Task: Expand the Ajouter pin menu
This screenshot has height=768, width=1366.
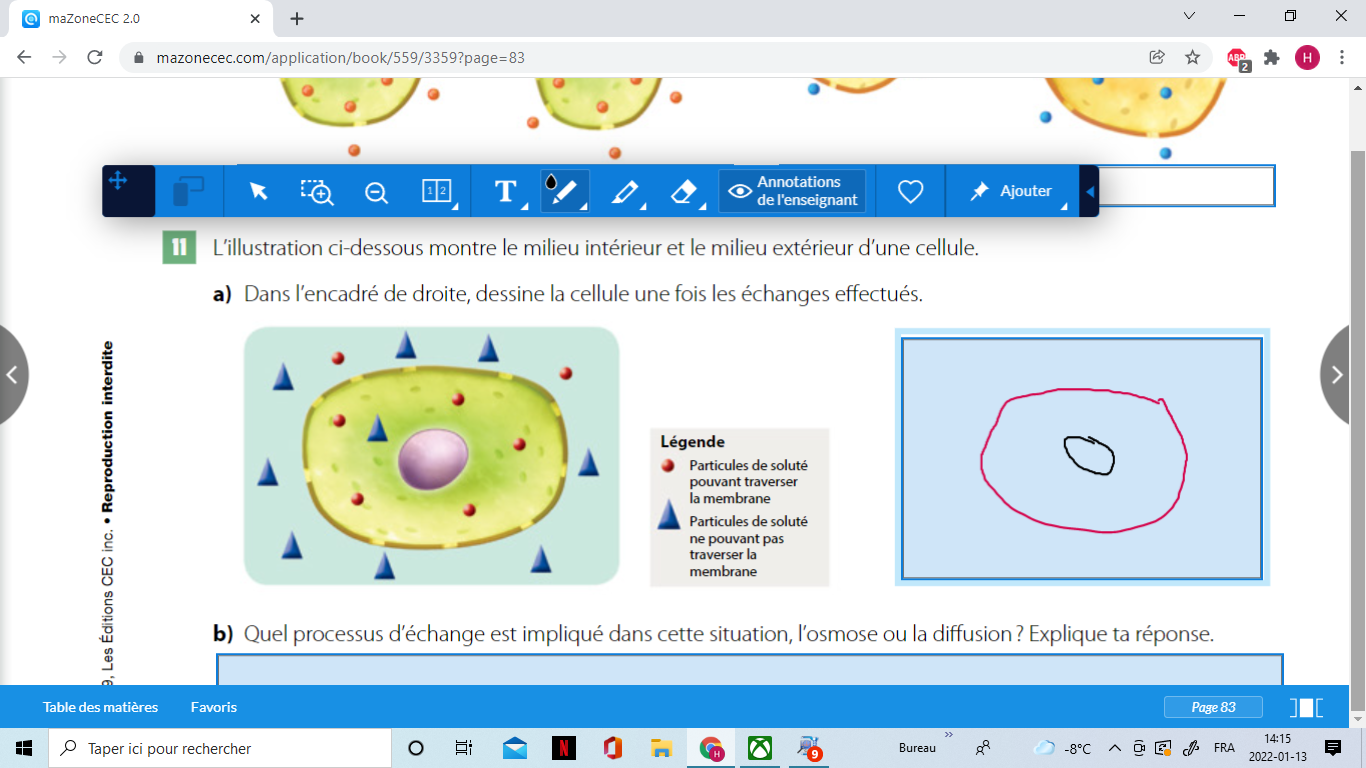Action: coord(1011,191)
